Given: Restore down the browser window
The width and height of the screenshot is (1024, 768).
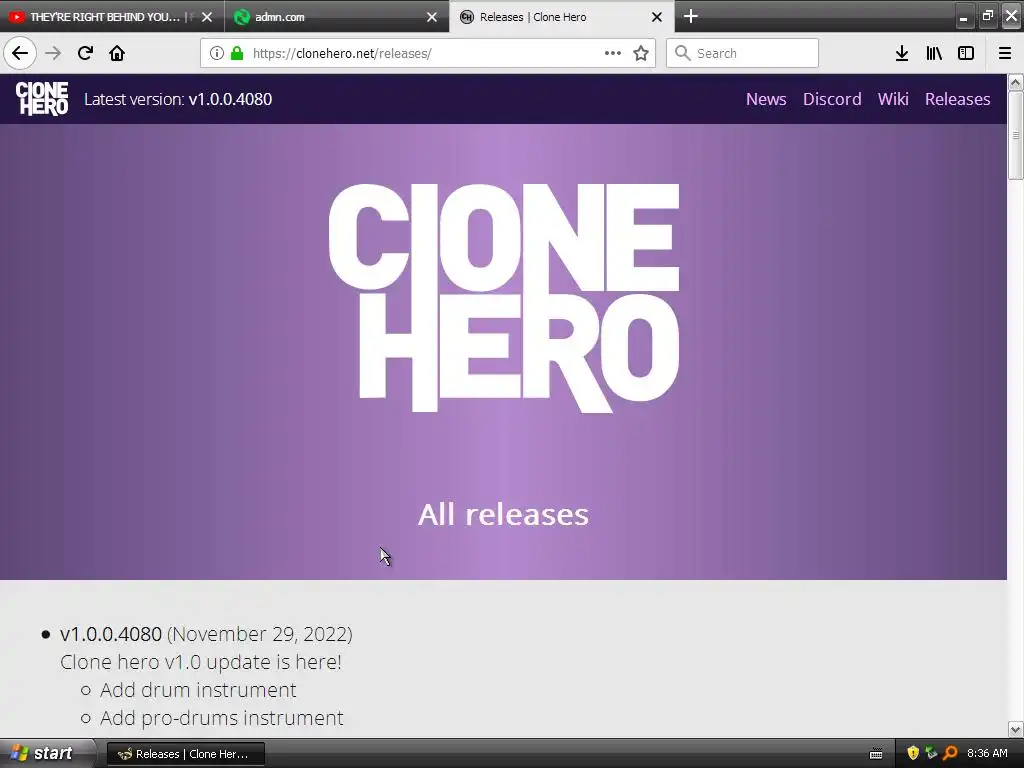Looking at the screenshot, I should point(987,16).
